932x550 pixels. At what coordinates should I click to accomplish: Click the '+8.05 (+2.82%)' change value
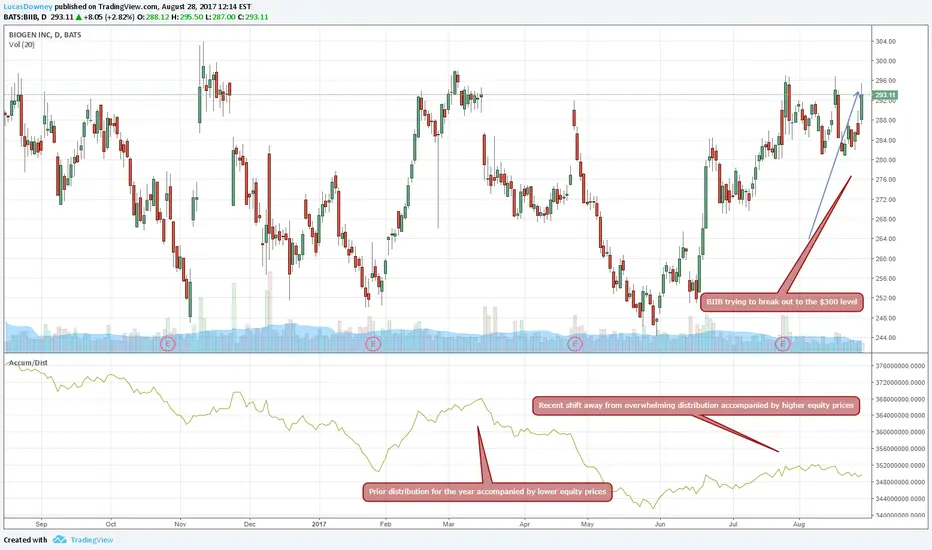109,17
